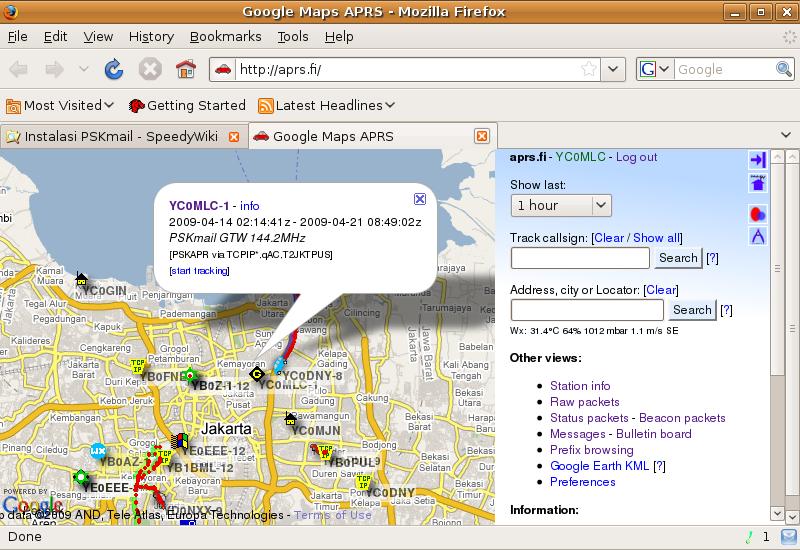Click Search next to Track callsign field
The height and width of the screenshot is (550, 800).
(x=678, y=258)
